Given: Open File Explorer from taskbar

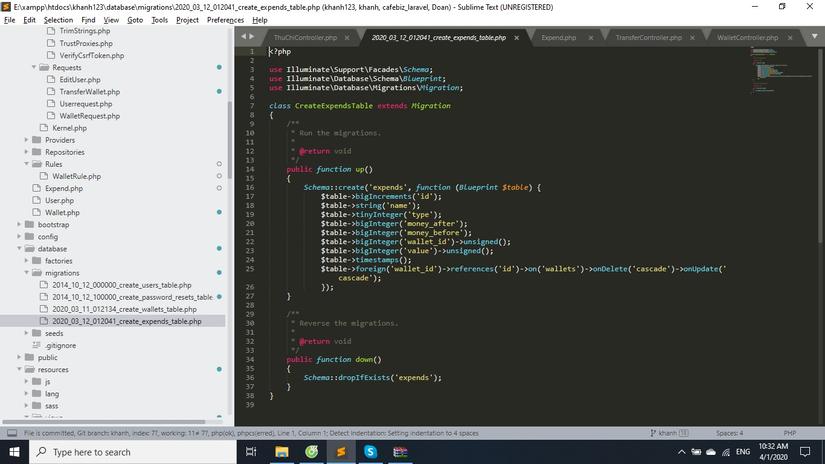Looking at the screenshot, I should pyautogui.click(x=281, y=452).
